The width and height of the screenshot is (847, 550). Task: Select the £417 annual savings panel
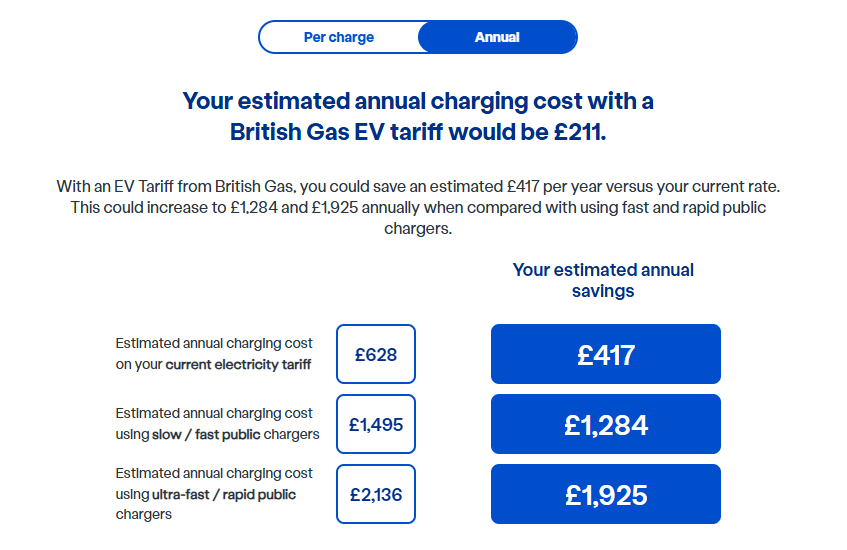[x=606, y=354]
